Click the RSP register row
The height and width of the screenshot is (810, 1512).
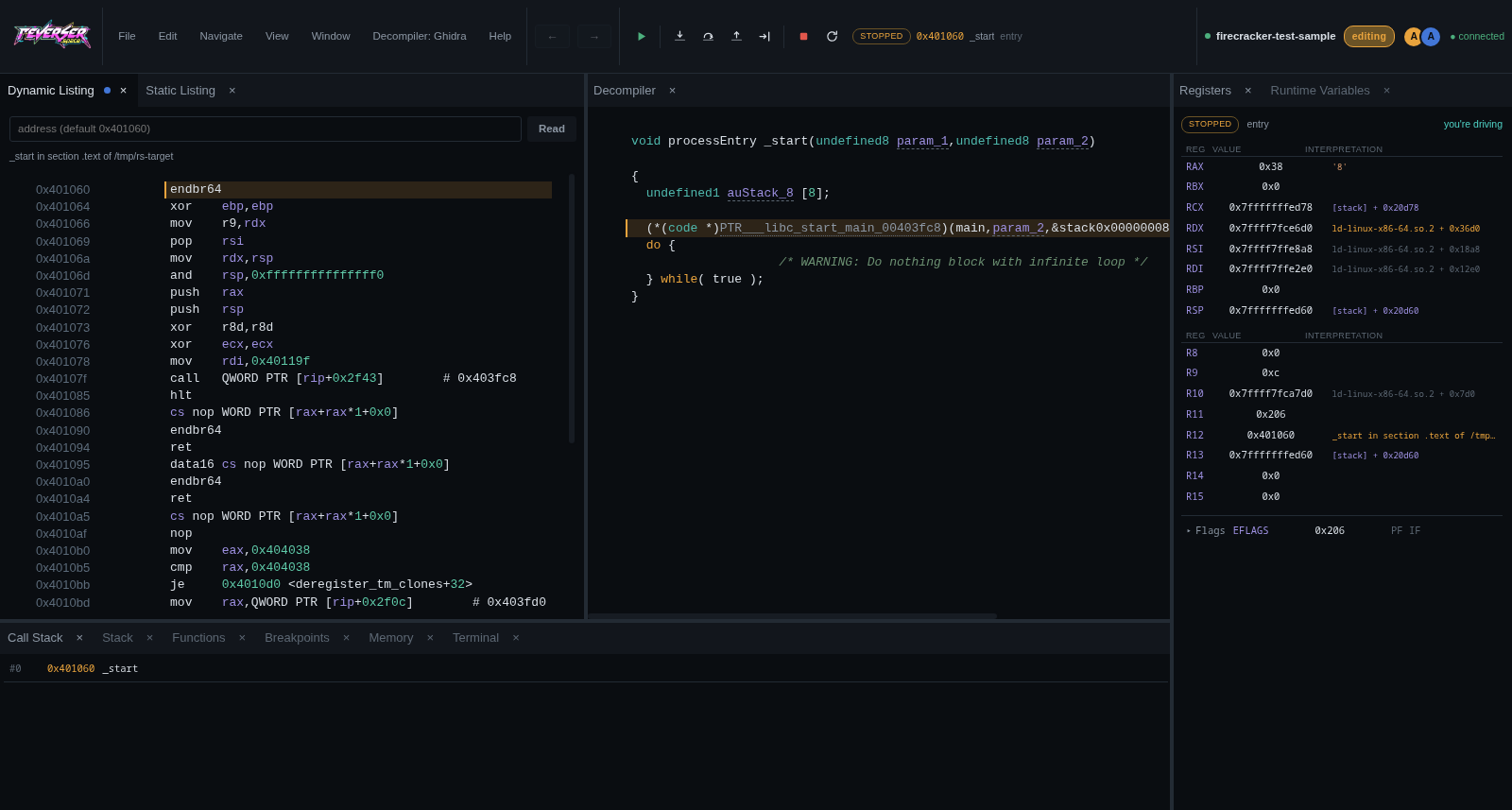click(1342, 311)
